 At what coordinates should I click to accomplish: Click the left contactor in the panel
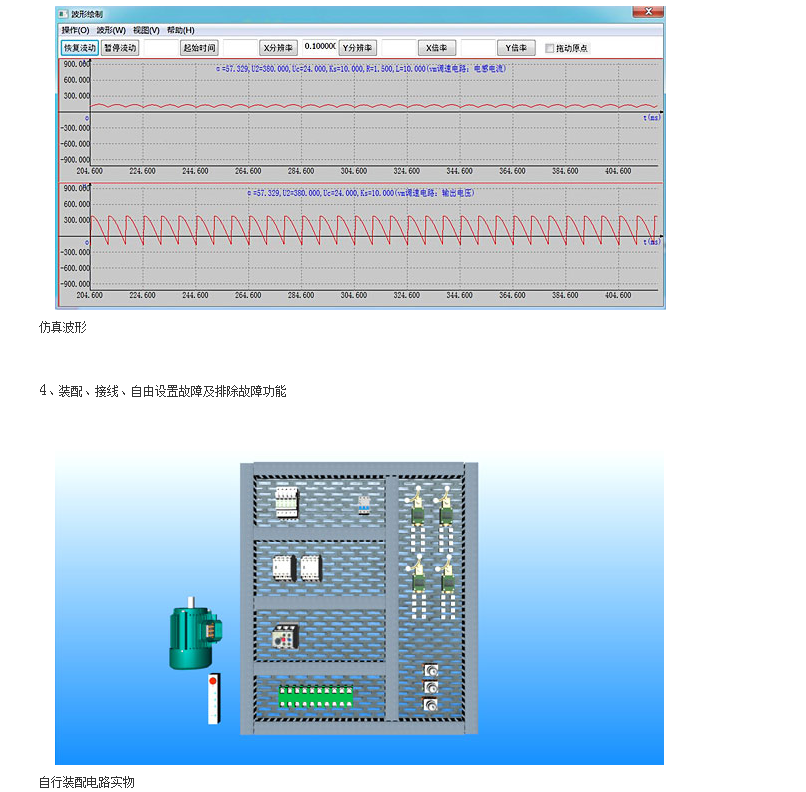click(x=284, y=567)
